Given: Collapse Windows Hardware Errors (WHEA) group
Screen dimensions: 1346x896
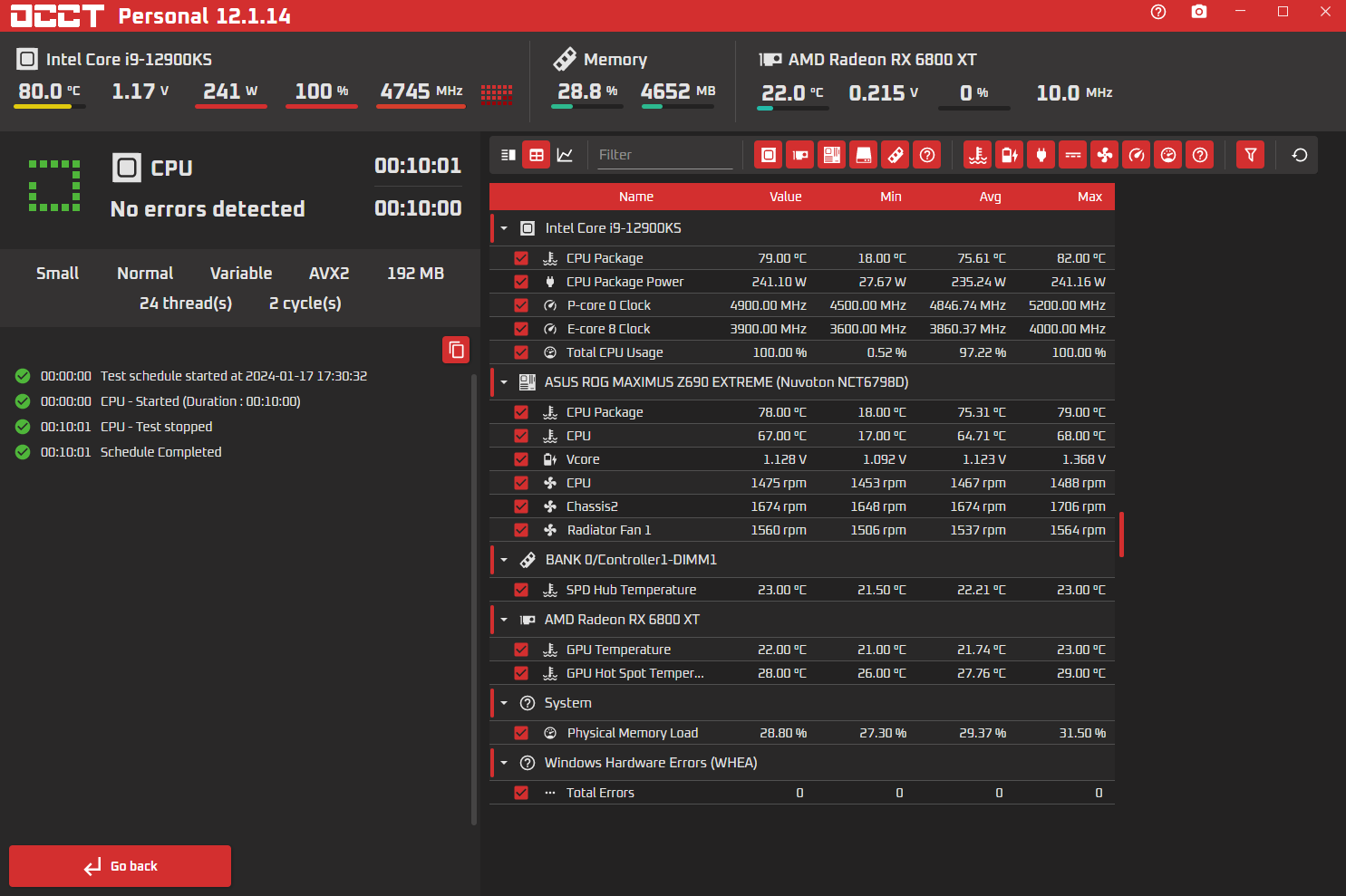Looking at the screenshot, I should pyautogui.click(x=505, y=763).
